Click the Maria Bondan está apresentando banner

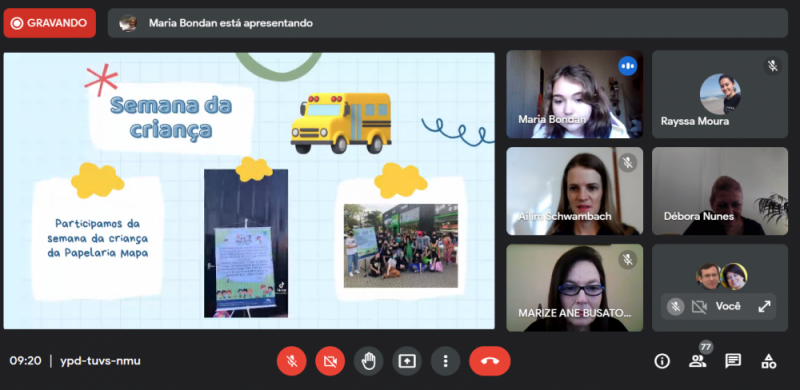tap(447, 23)
